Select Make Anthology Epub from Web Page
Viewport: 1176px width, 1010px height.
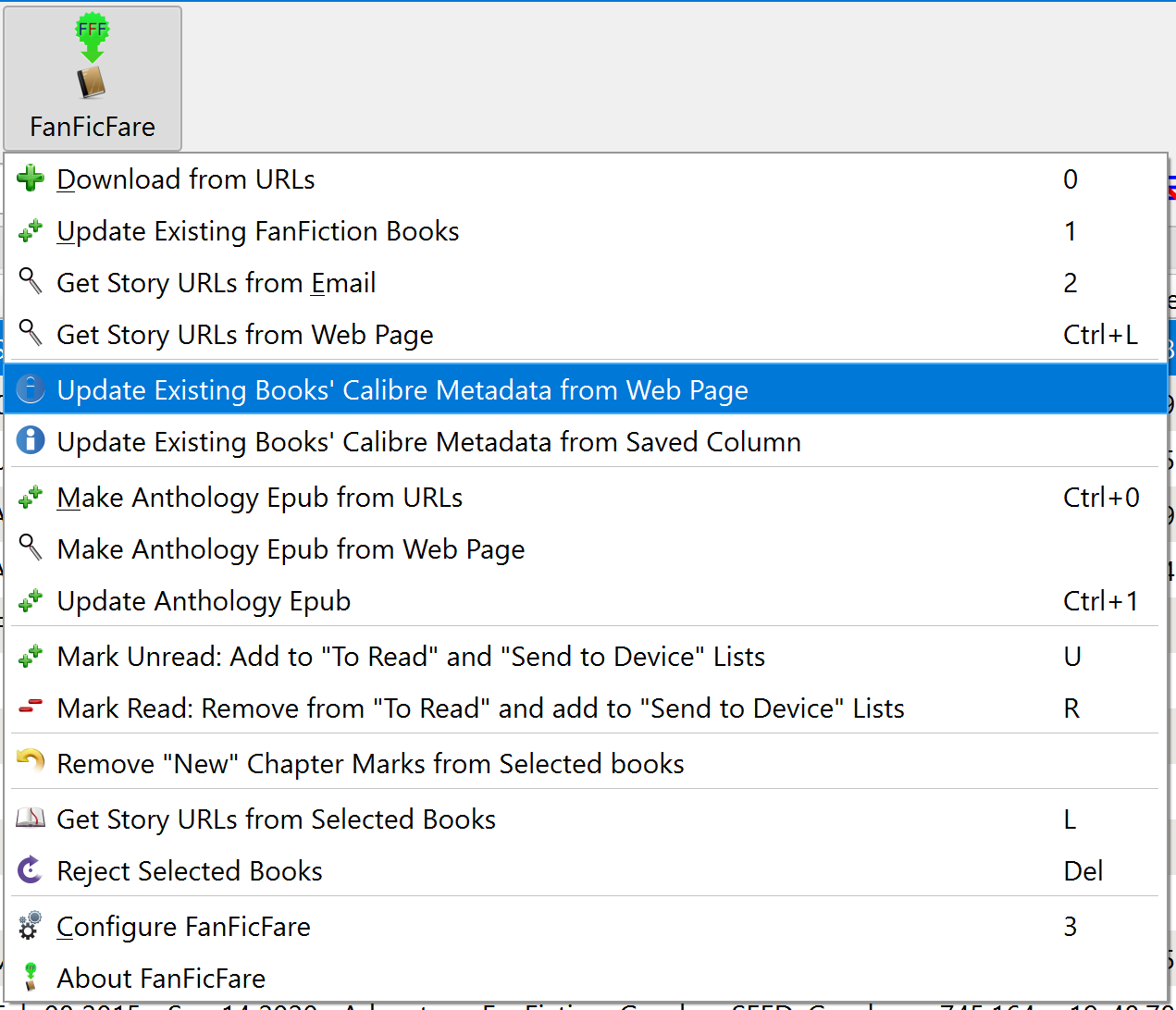pyautogui.click(x=291, y=549)
